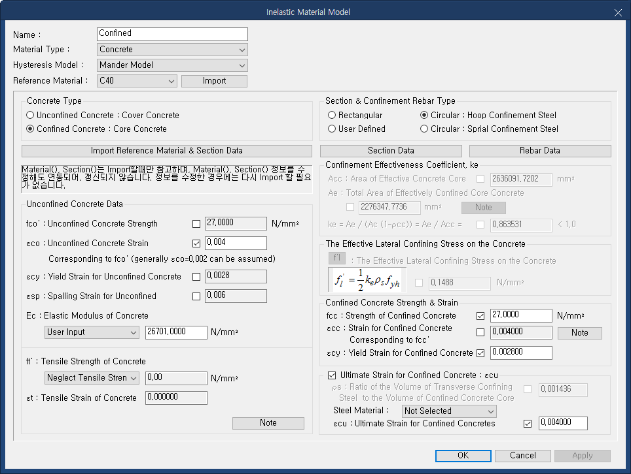Image resolution: width=631 pixels, height=474 pixels.
Task: Click the tensile strength field showing 0.00
Action: pos(176,378)
